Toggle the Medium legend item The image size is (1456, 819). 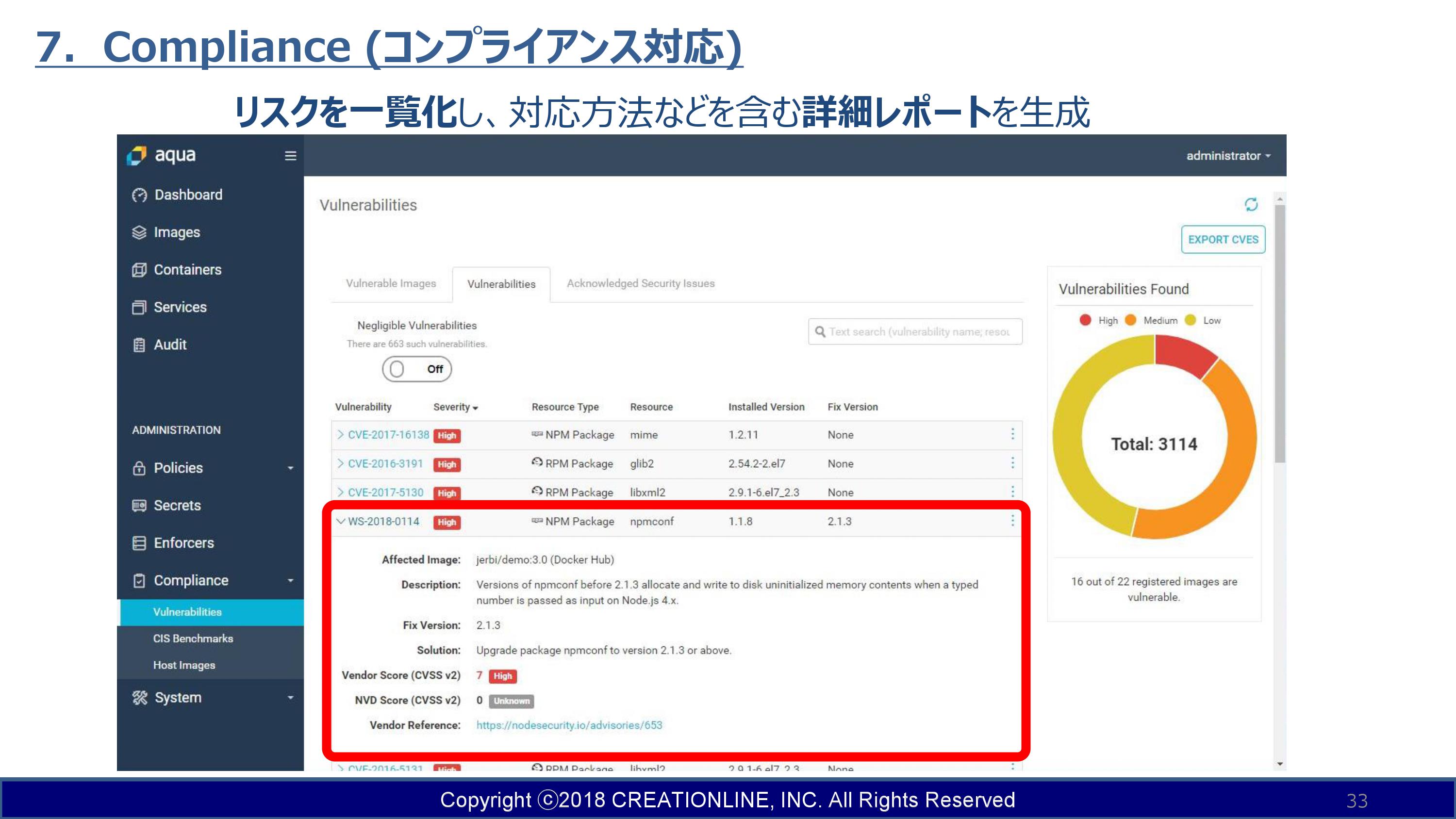pyautogui.click(x=1151, y=321)
